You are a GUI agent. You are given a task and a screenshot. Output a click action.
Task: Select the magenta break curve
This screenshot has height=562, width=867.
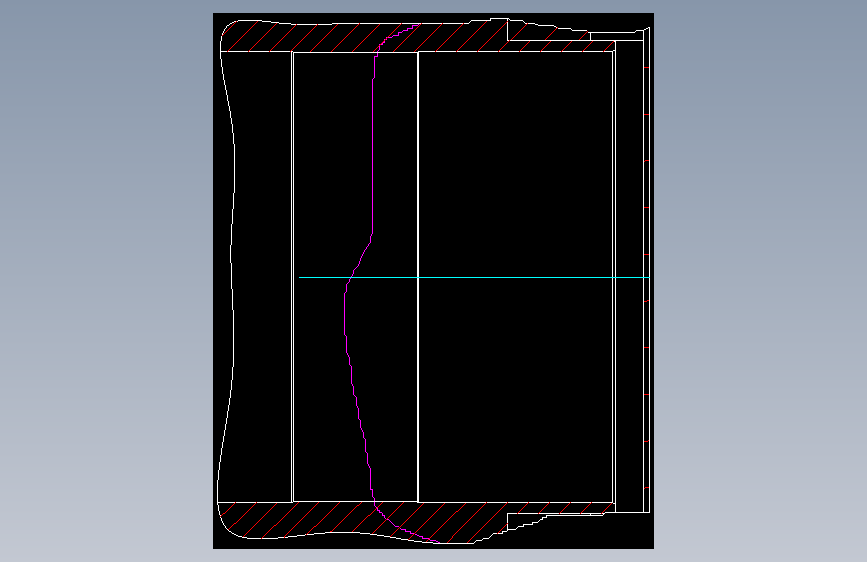click(x=373, y=166)
